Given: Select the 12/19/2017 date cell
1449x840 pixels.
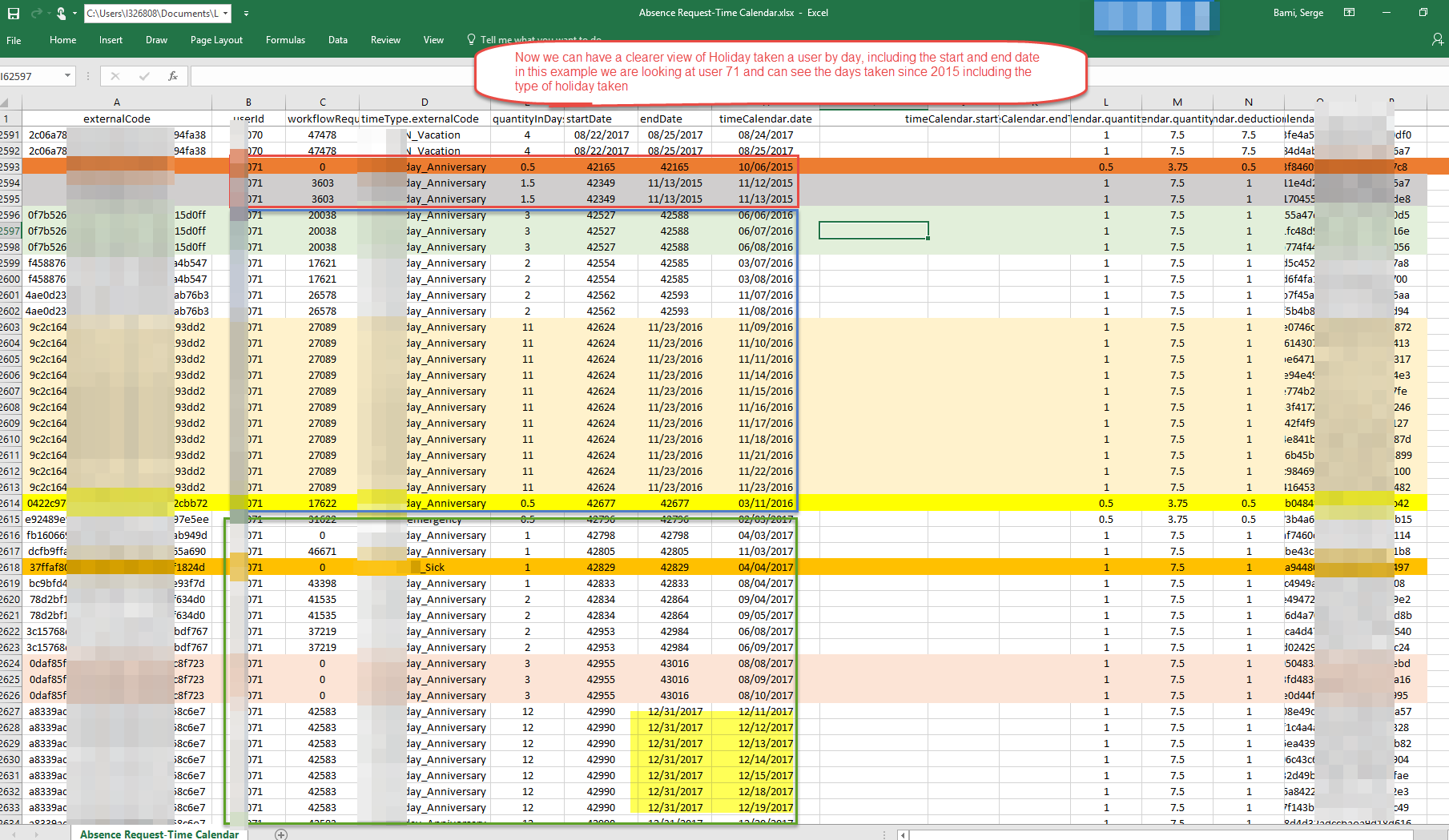Looking at the screenshot, I should [x=766, y=807].
